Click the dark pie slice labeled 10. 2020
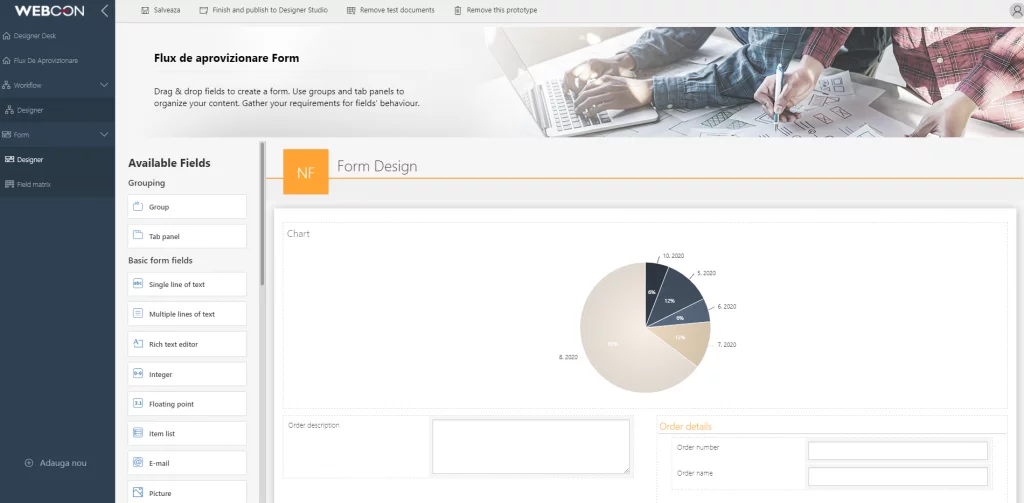This screenshot has width=1024, height=503. (655, 287)
